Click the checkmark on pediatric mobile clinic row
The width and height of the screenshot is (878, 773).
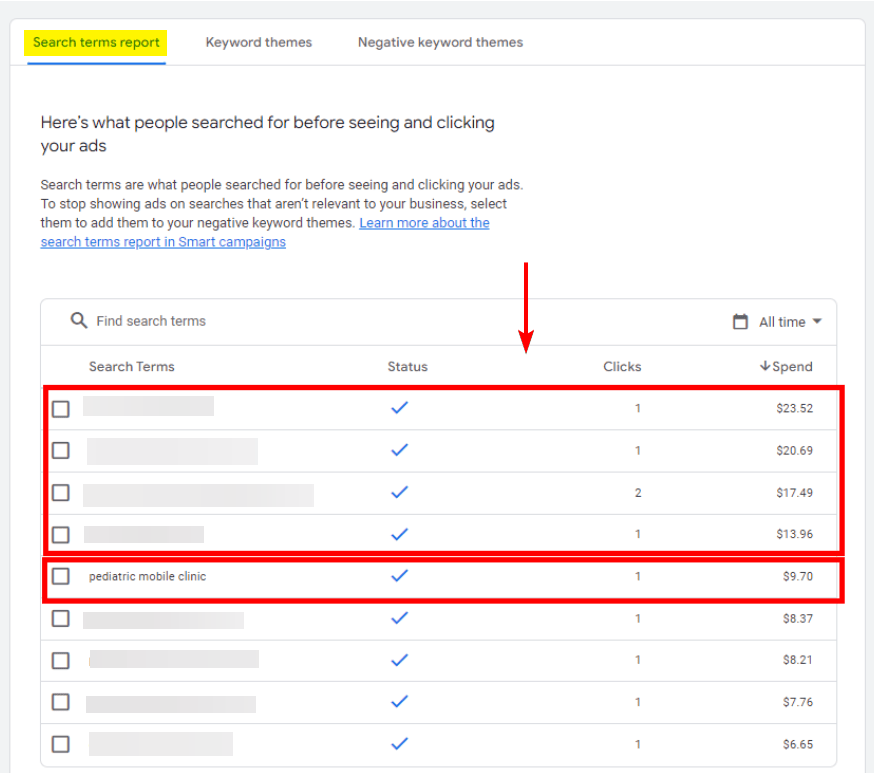(399, 576)
